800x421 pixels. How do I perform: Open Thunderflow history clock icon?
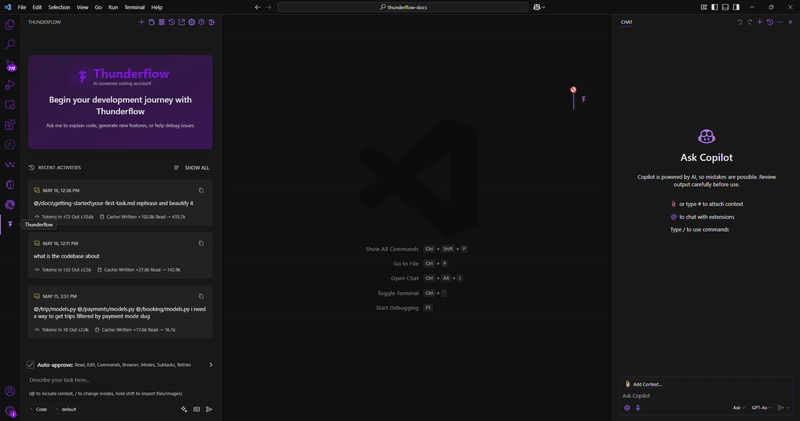(x=171, y=22)
